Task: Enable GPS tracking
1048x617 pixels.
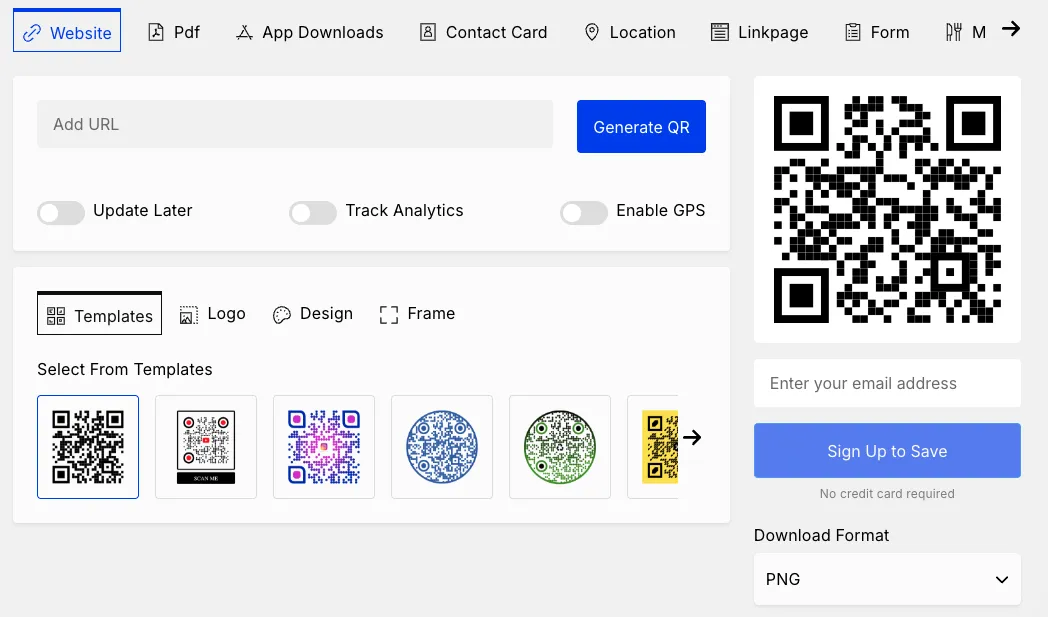Action: [x=584, y=212]
